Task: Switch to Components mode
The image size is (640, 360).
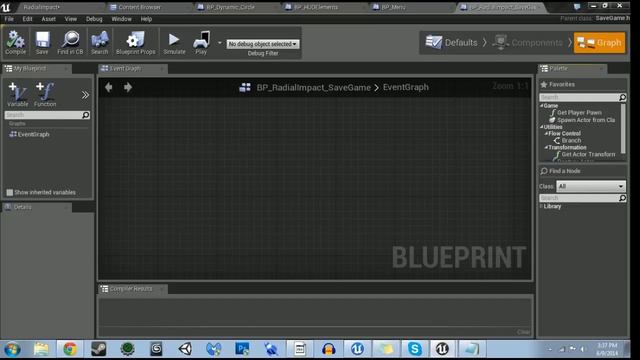Action: (x=527, y=42)
